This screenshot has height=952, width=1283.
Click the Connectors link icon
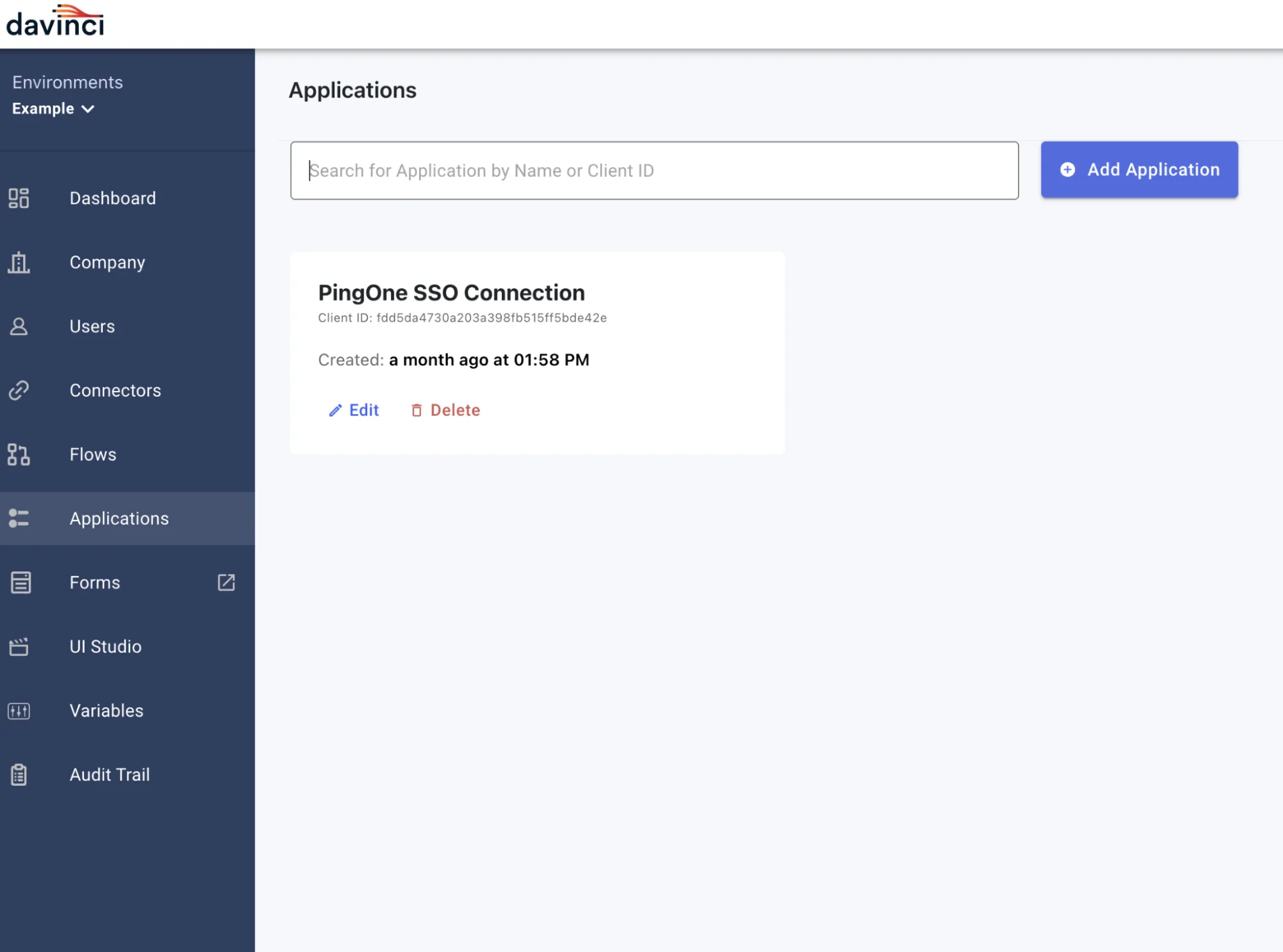point(19,390)
